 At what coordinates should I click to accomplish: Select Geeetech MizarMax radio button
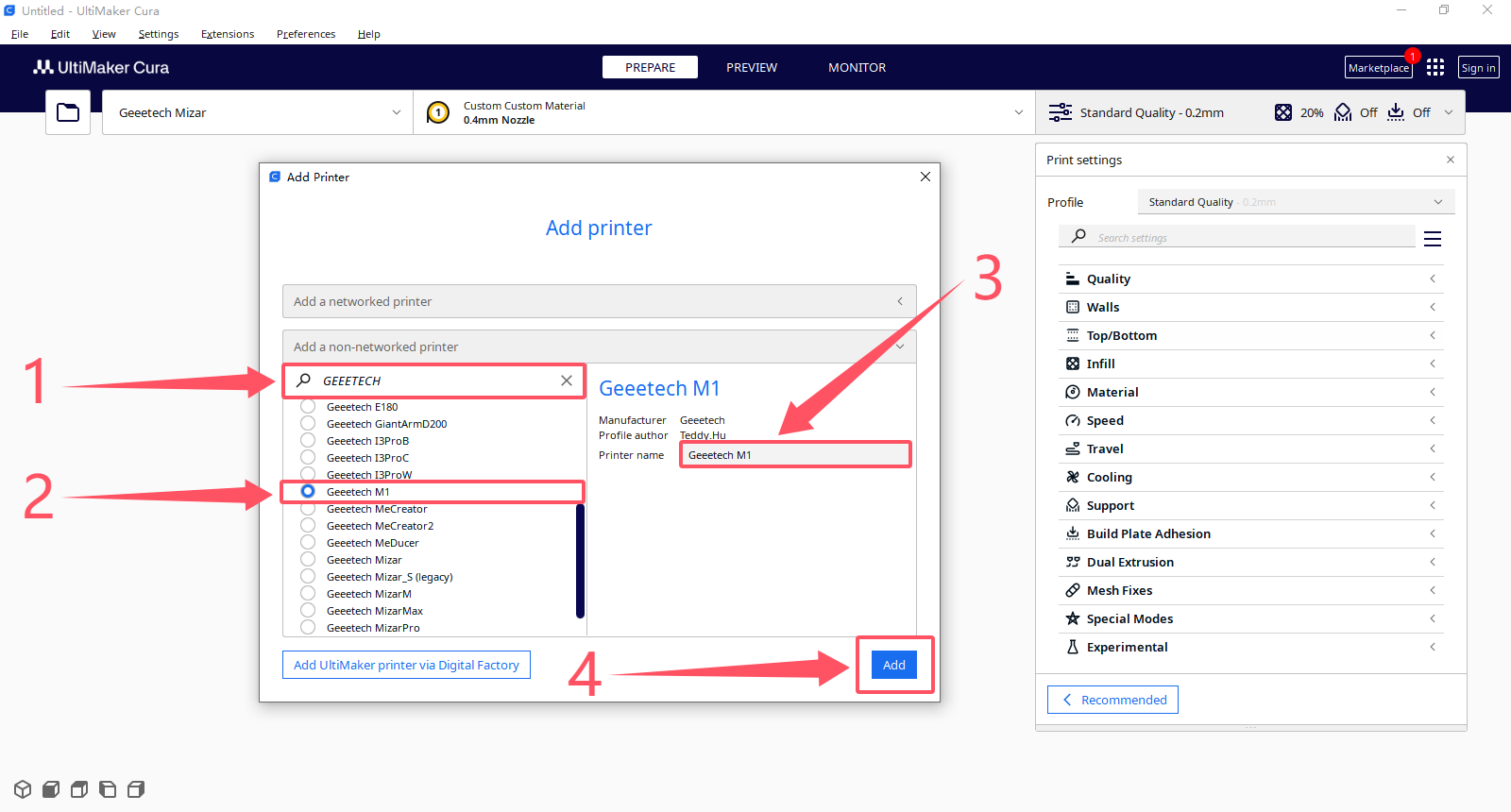[x=308, y=610]
